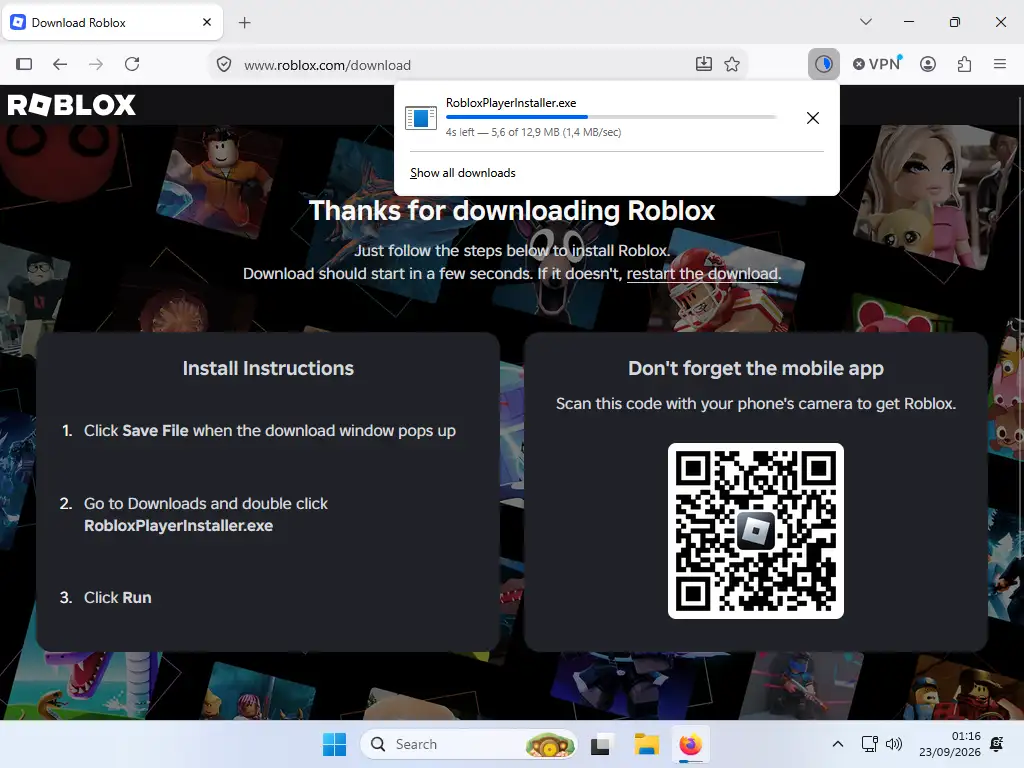Click the Scan this code description text
Viewport: 1024px width, 768px height.
756,404
